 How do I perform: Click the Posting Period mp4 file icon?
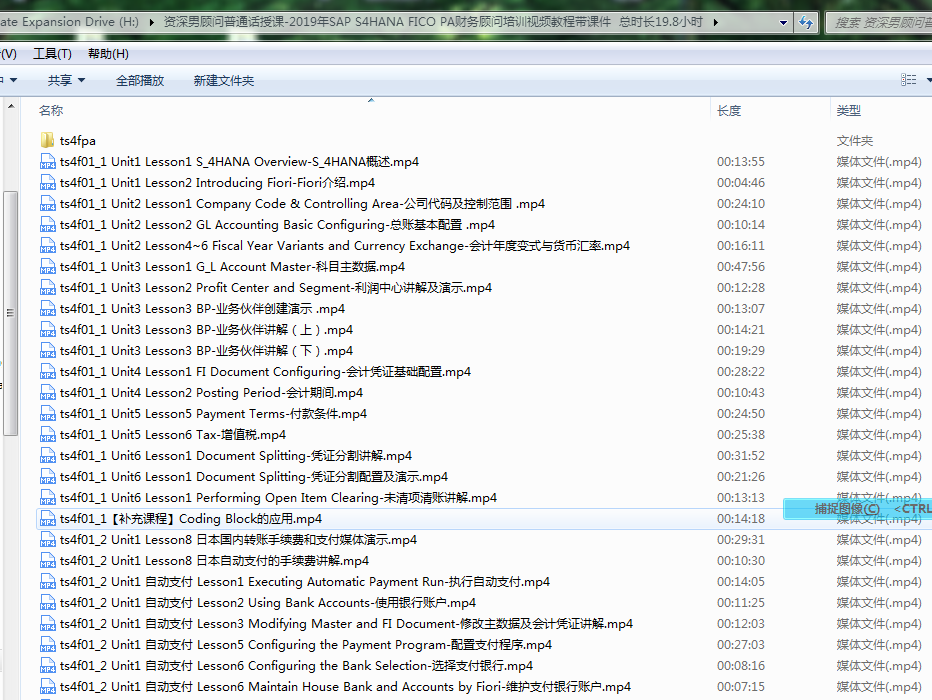click(47, 393)
